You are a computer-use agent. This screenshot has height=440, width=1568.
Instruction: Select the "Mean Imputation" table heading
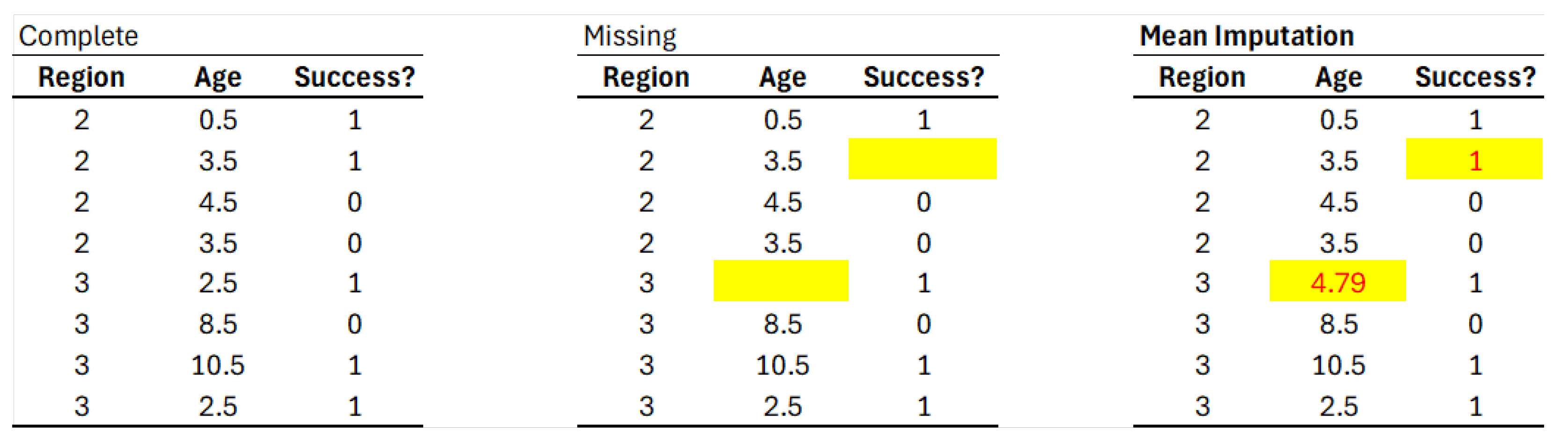(x=1246, y=36)
